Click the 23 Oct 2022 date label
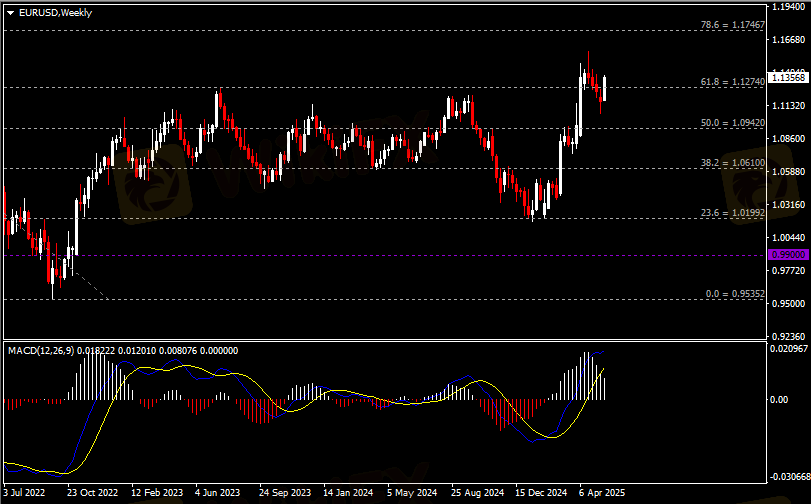811x504 pixels. [93, 493]
